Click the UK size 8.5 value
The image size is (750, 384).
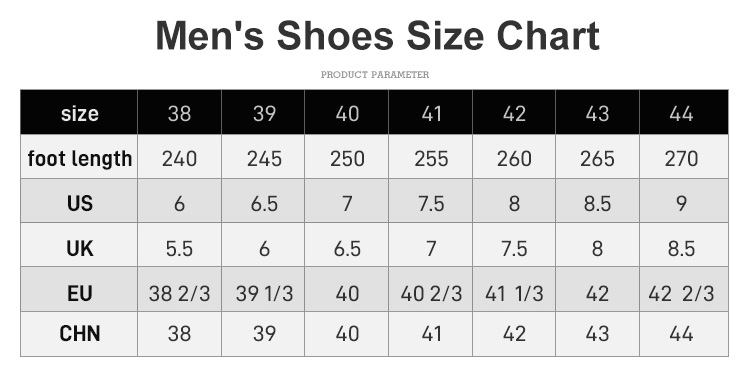click(x=682, y=248)
